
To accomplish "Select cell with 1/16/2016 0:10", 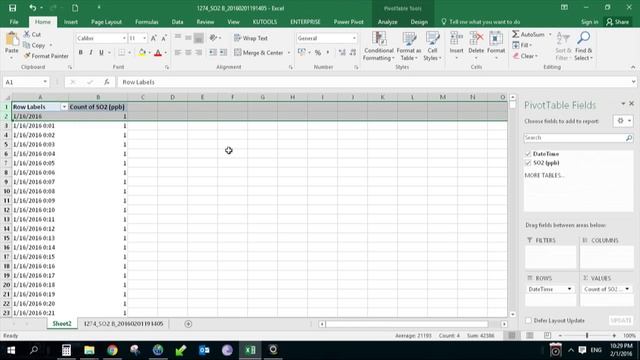I will (x=40, y=210).
